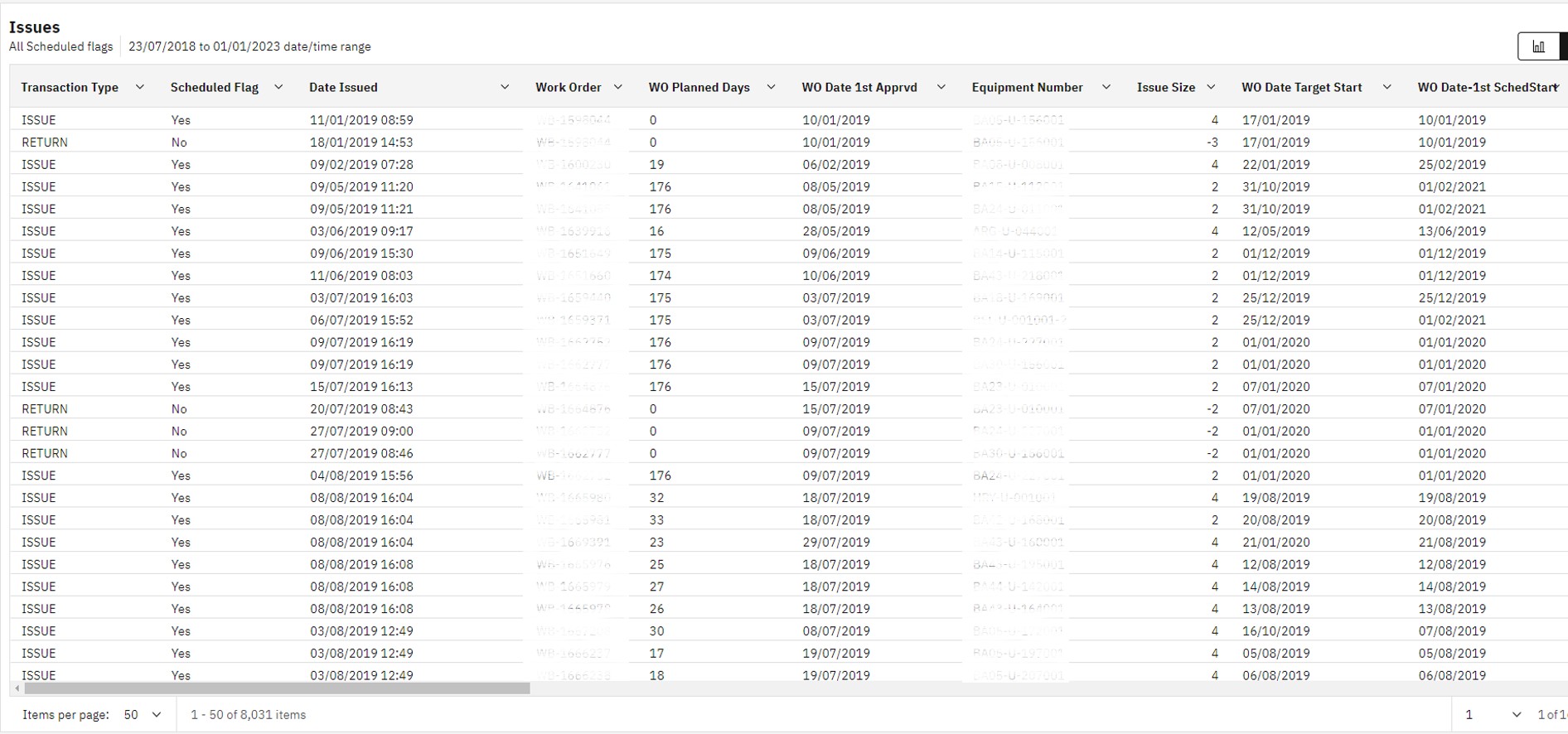Open Scheduled Flag column filter chevron
1568x734 pixels.
(278, 87)
